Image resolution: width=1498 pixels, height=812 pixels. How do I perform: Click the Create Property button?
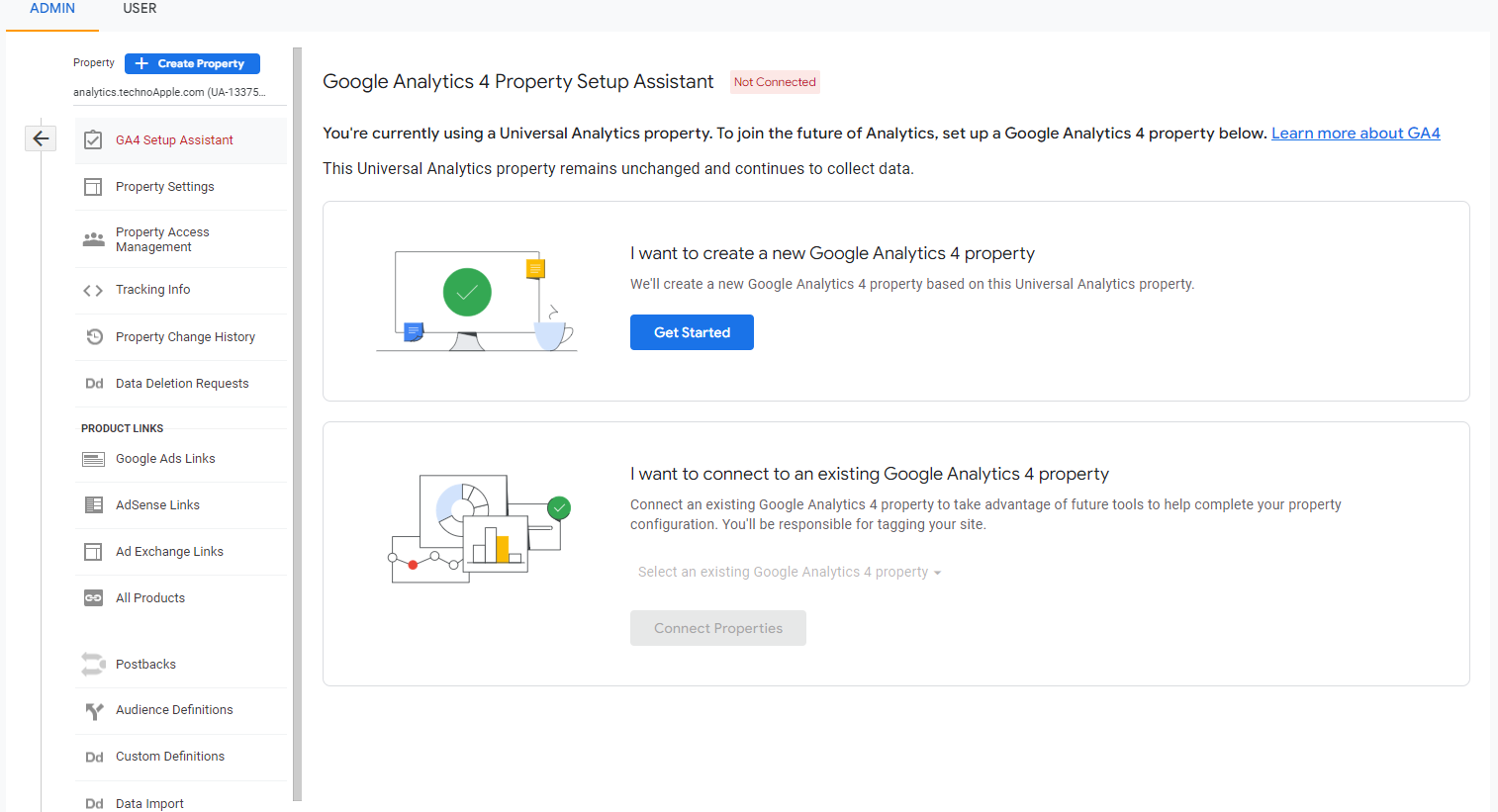(x=192, y=63)
